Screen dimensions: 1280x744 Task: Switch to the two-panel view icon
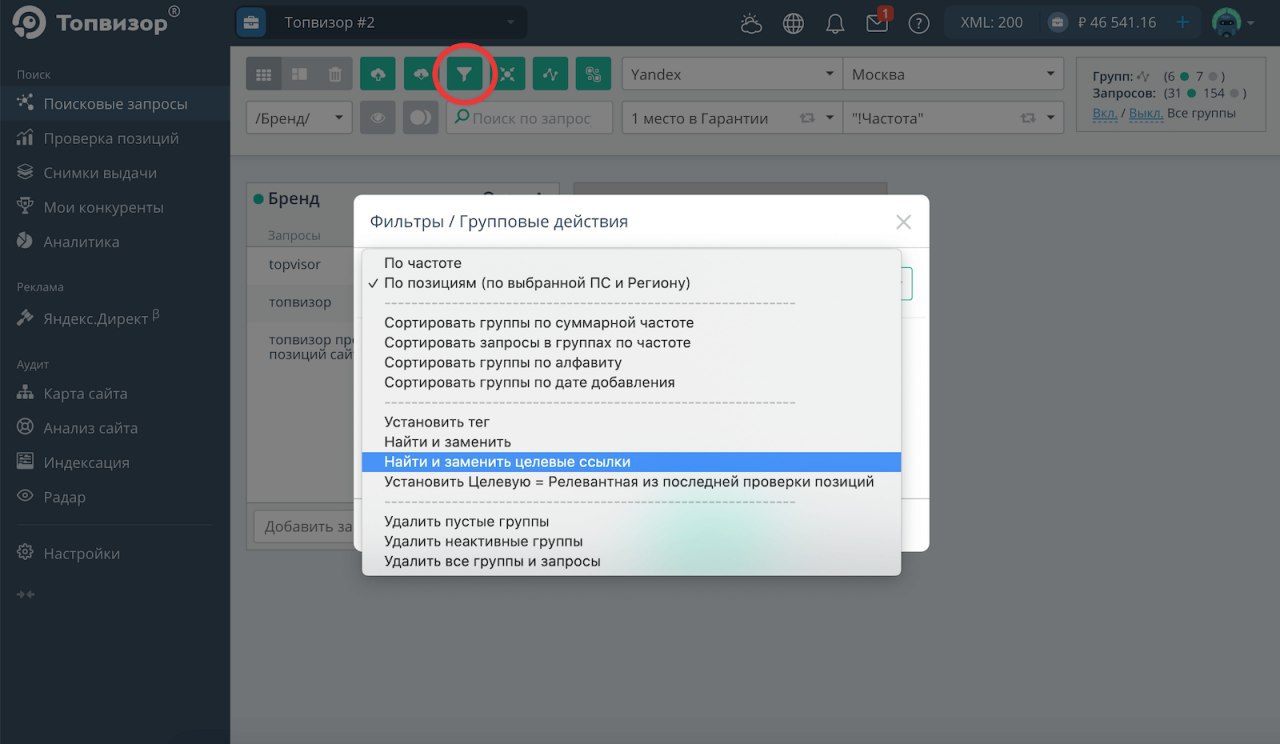299,74
